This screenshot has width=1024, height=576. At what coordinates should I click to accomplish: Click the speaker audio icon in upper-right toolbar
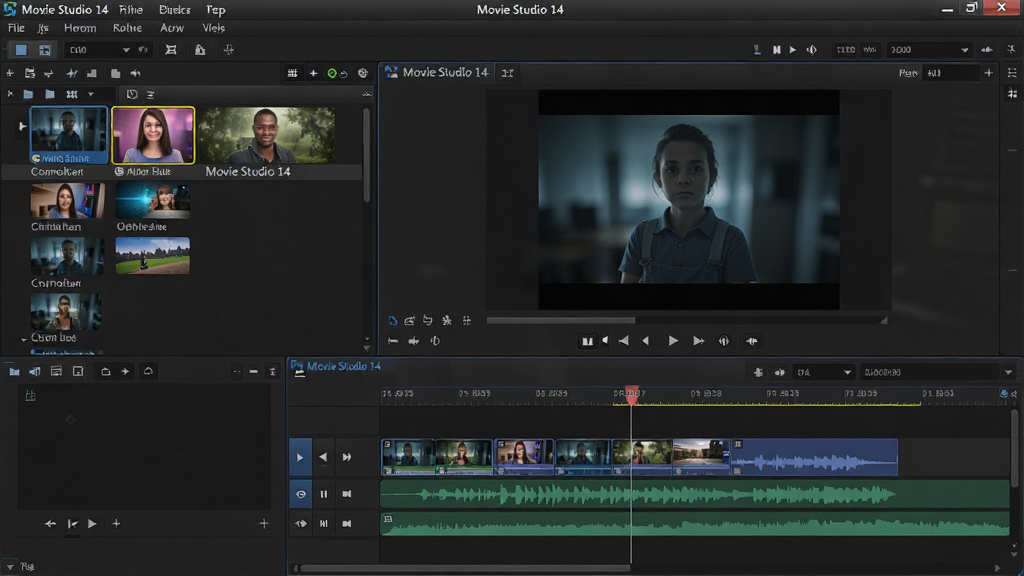coord(812,50)
